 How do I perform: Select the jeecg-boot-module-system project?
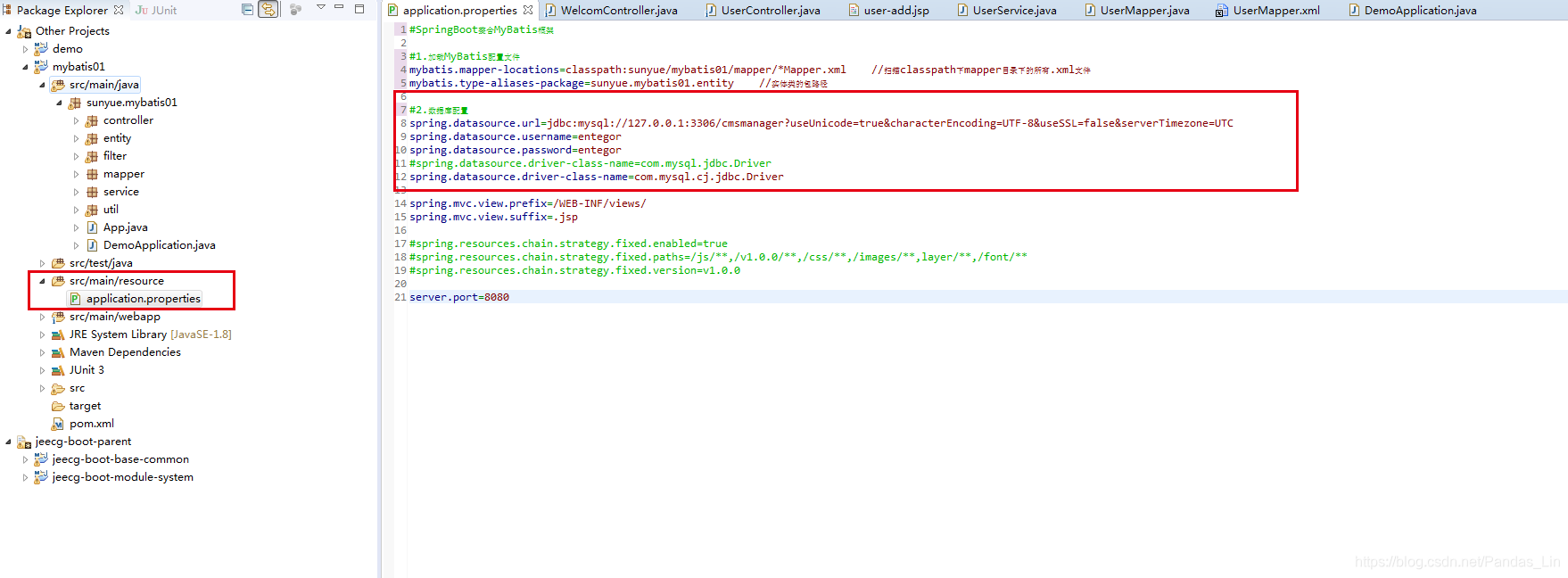pos(122,477)
